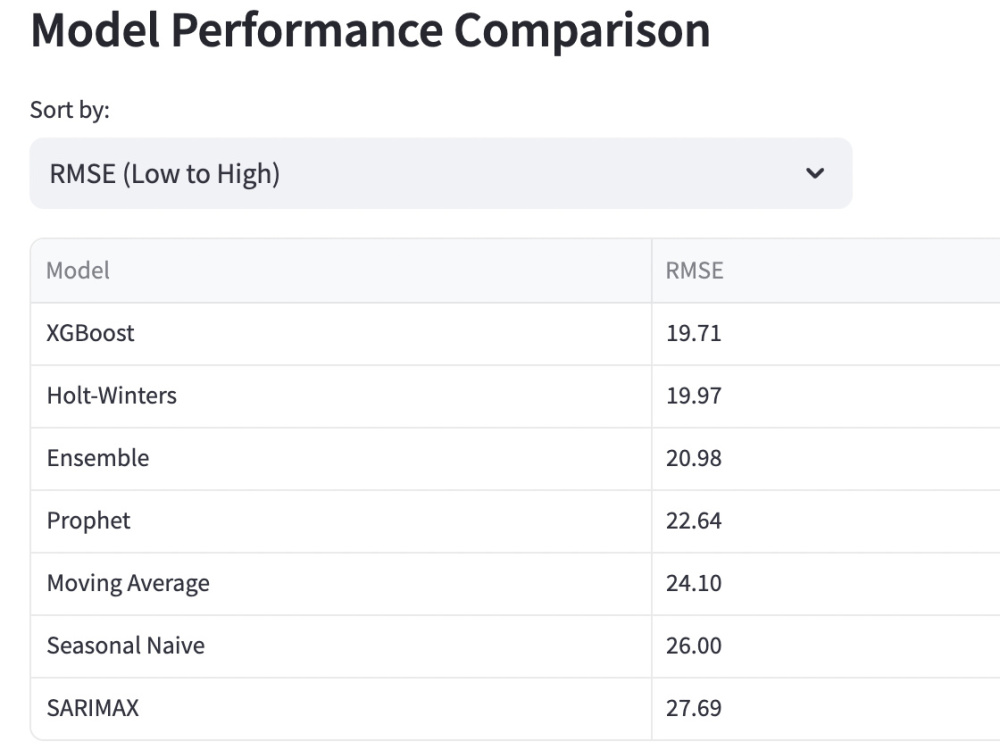Select the Moving Average model cell

[341, 584]
